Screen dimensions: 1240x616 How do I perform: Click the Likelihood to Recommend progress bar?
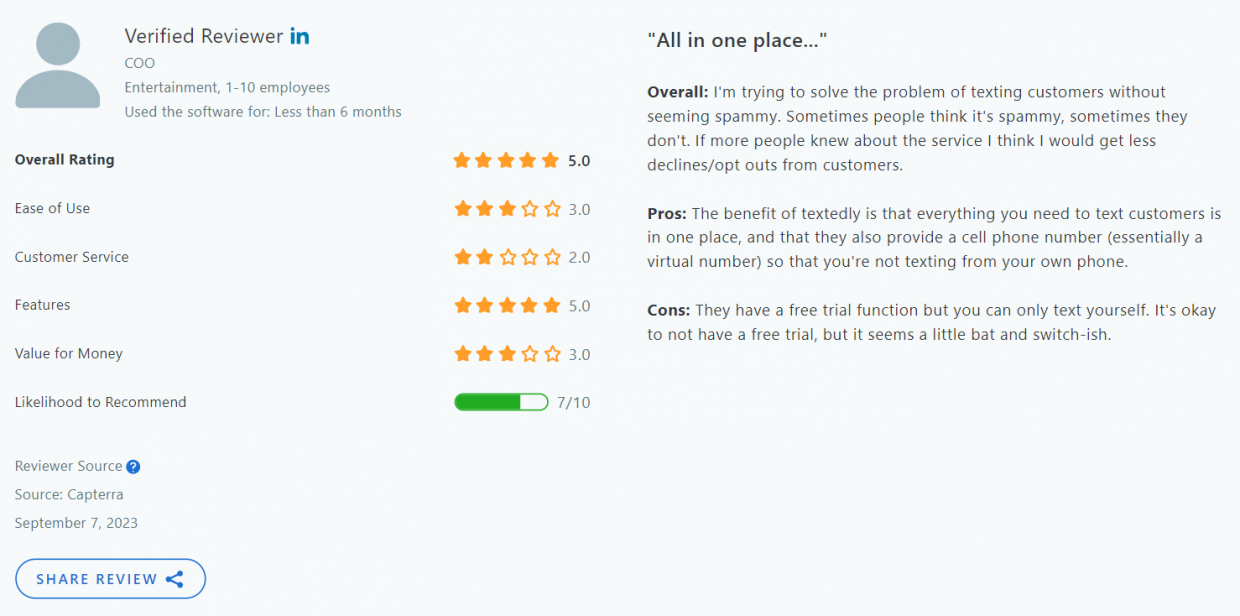501,402
